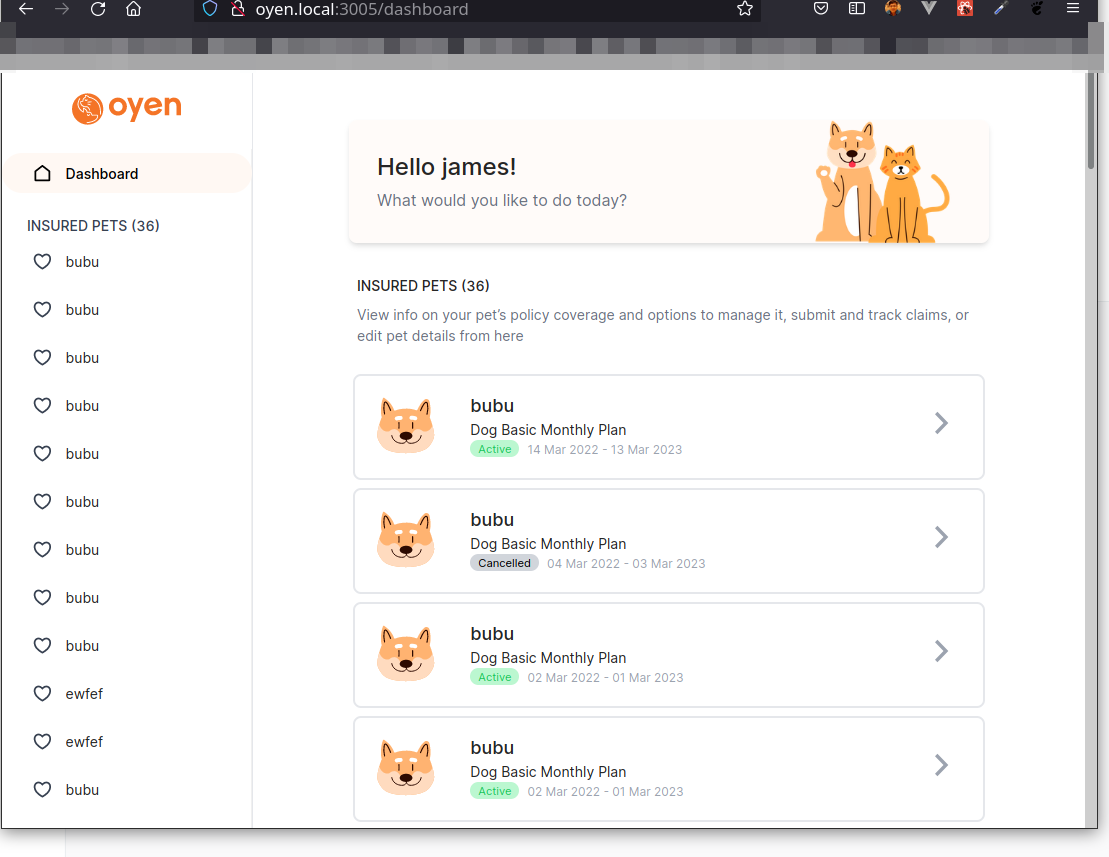Open the Firefox hamburger menu

[x=1073, y=9]
